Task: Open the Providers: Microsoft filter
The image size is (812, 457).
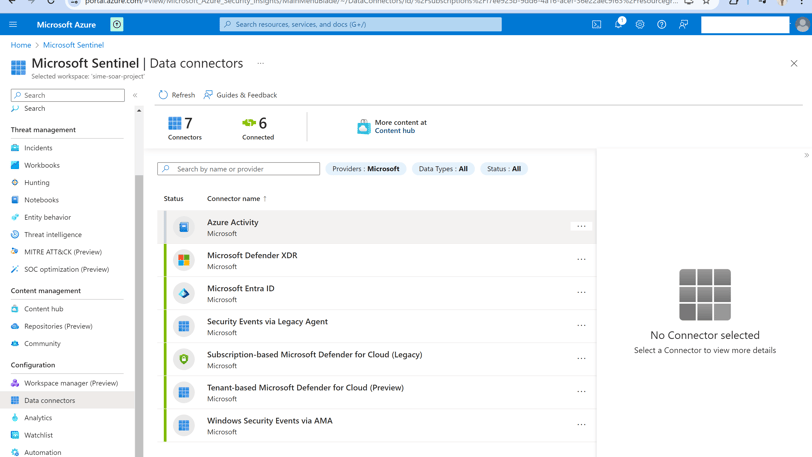Action: pos(366,169)
